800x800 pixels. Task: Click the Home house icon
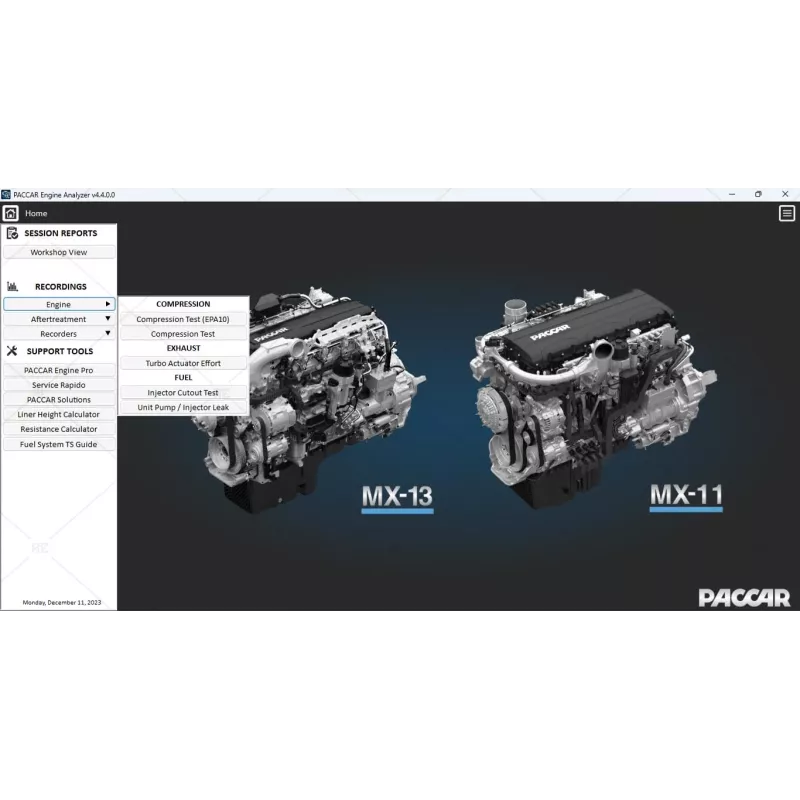[10, 213]
